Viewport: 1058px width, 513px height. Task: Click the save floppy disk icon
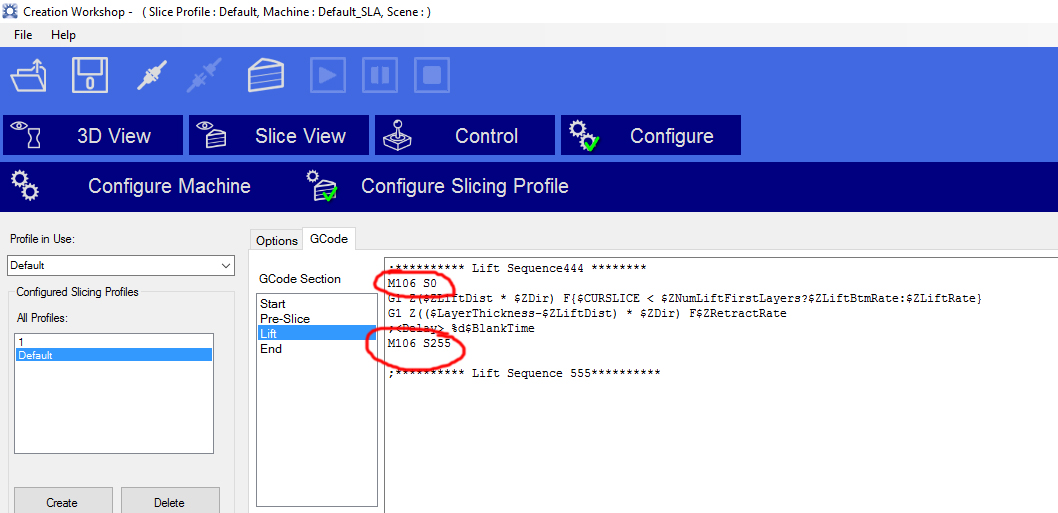(90, 75)
